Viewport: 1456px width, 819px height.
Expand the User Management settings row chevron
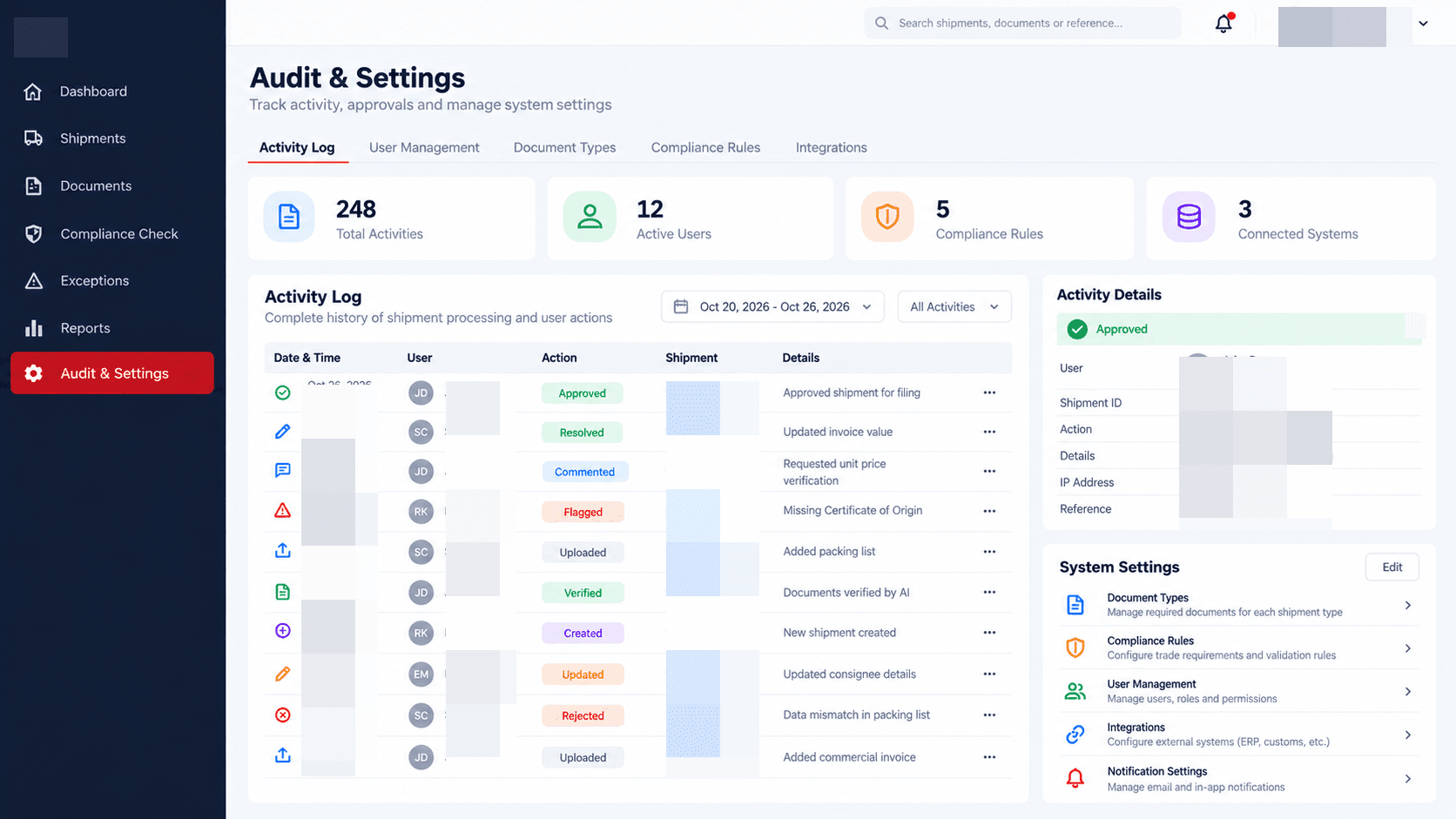pos(1408,692)
